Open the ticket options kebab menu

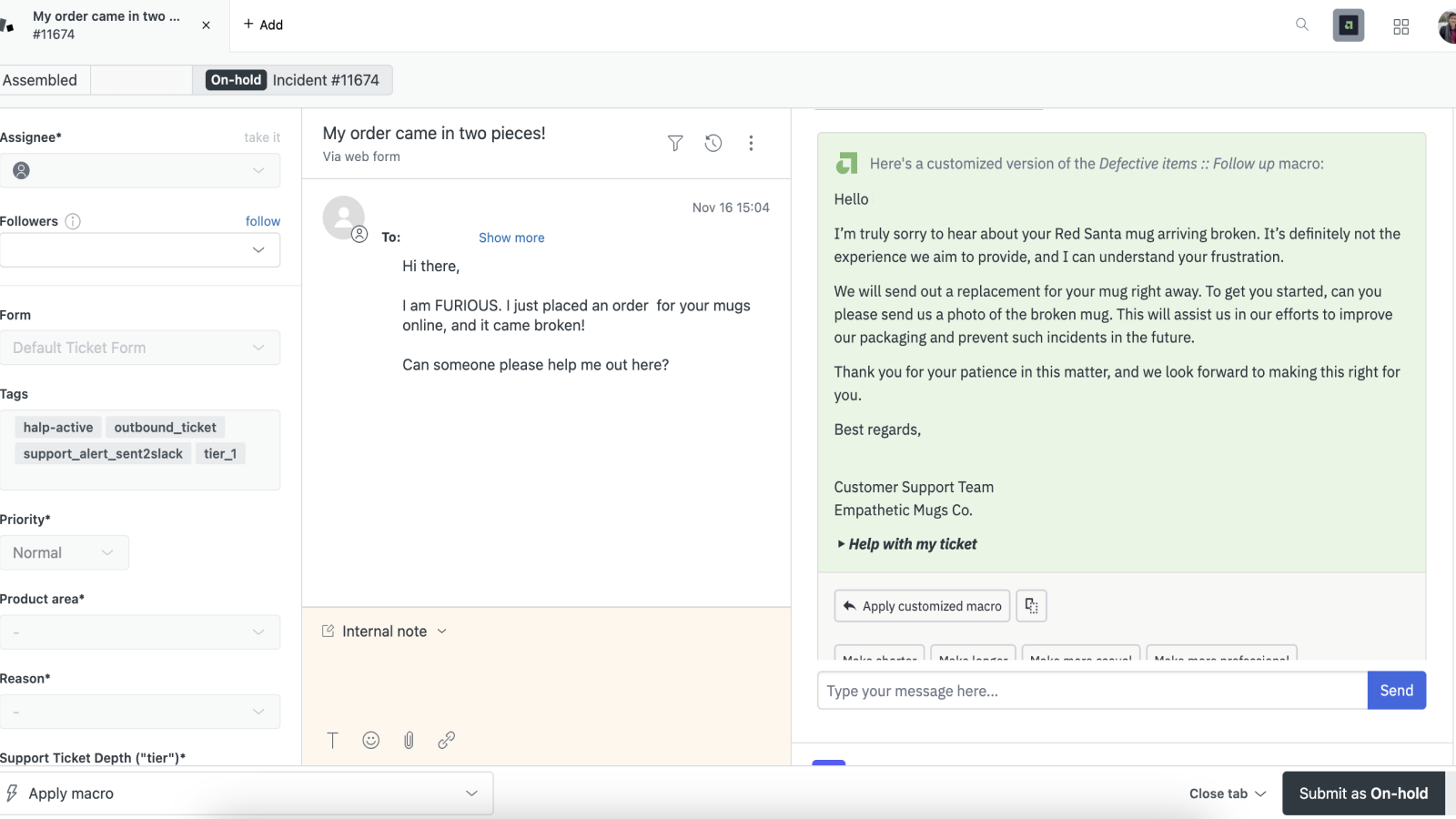point(751,143)
